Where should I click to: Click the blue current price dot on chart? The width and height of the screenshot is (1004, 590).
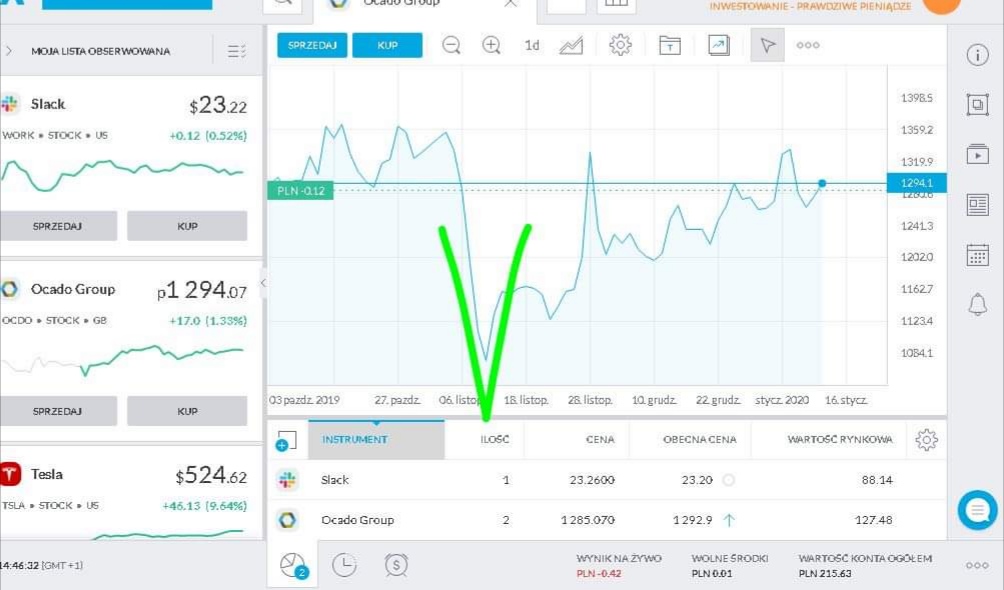[822, 183]
